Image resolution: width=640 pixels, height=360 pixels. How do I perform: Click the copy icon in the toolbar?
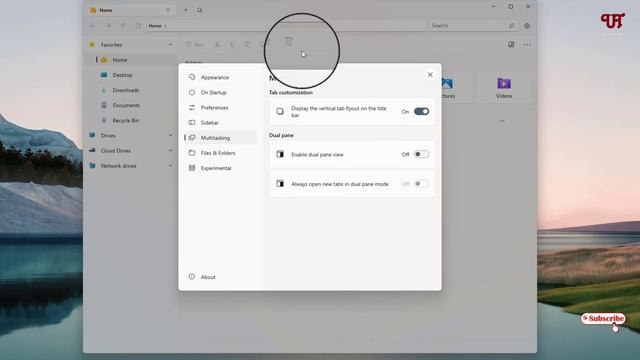[232, 44]
